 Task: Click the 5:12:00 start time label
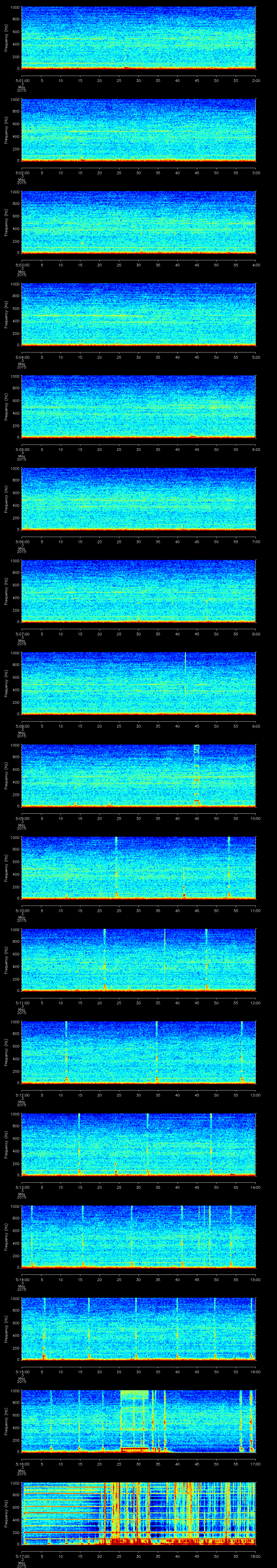pos(22,1095)
